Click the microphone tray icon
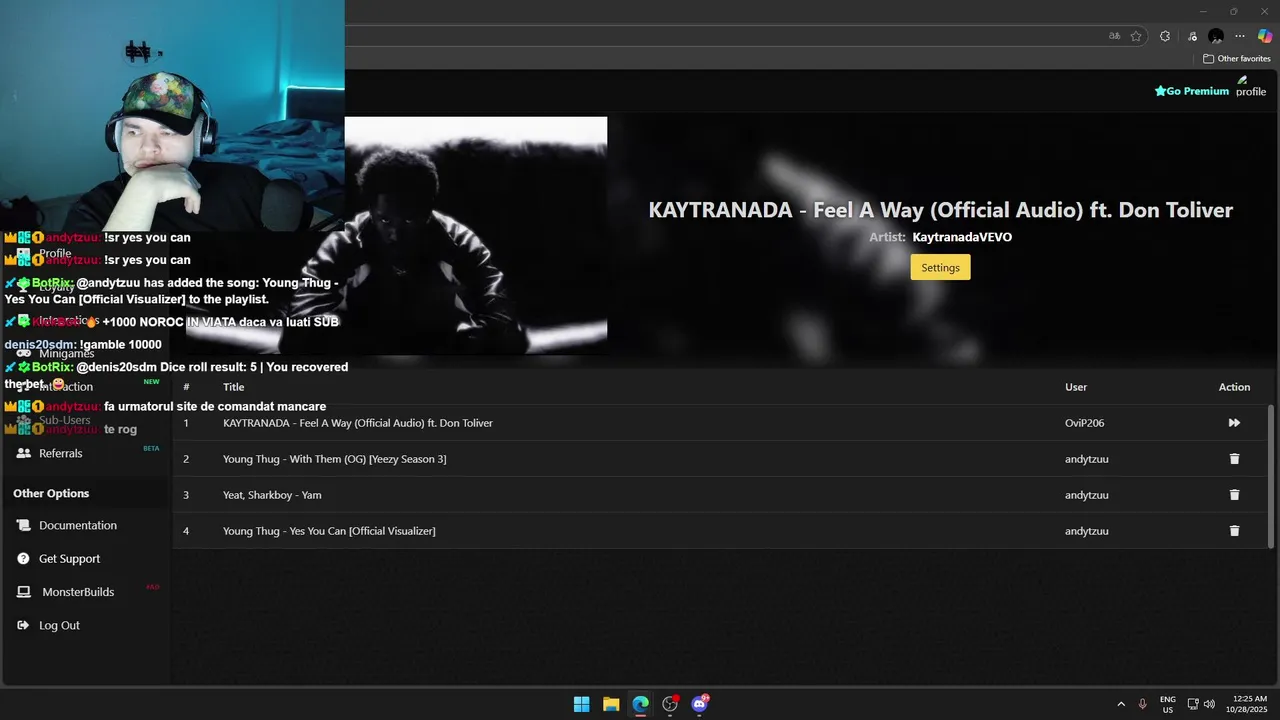 (1142, 704)
